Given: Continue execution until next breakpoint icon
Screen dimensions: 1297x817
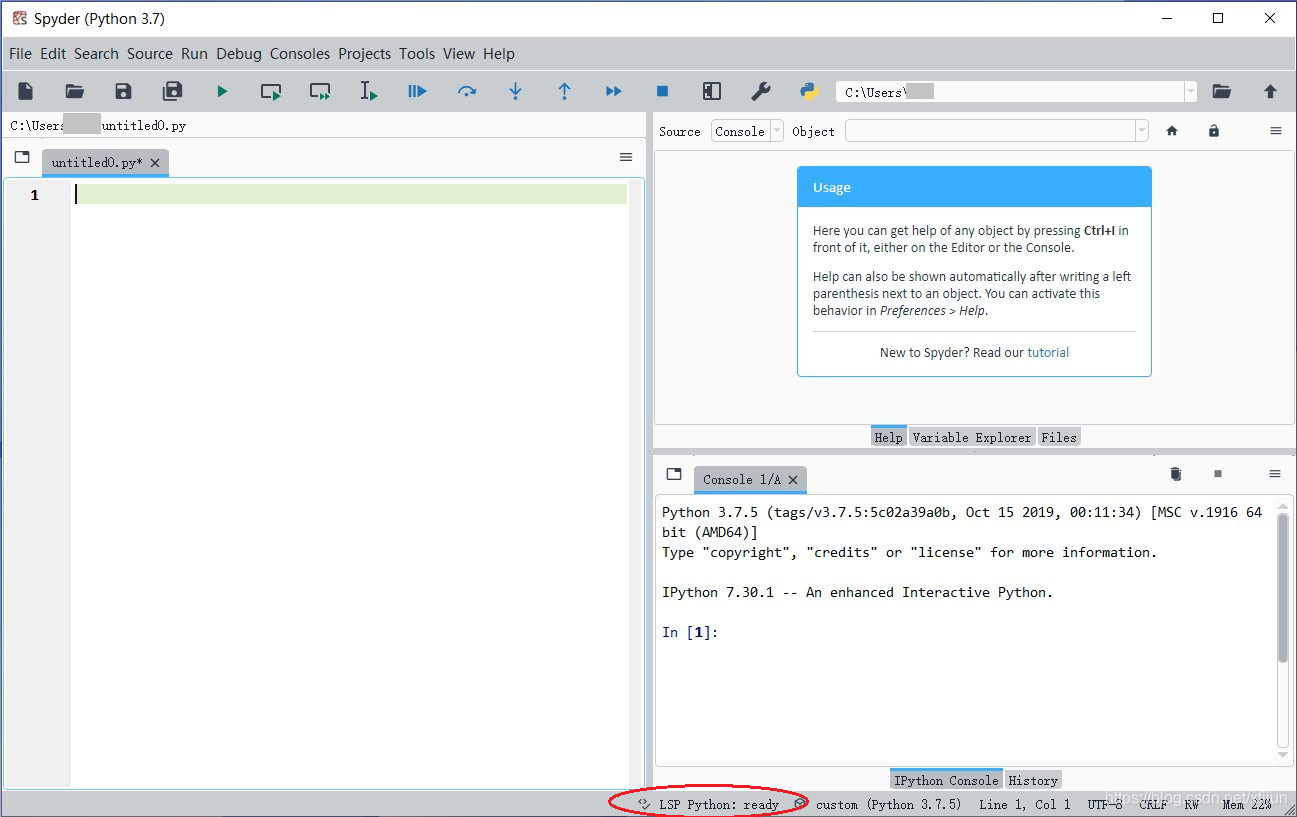Looking at the screenshot, I should tap(613, 91).
